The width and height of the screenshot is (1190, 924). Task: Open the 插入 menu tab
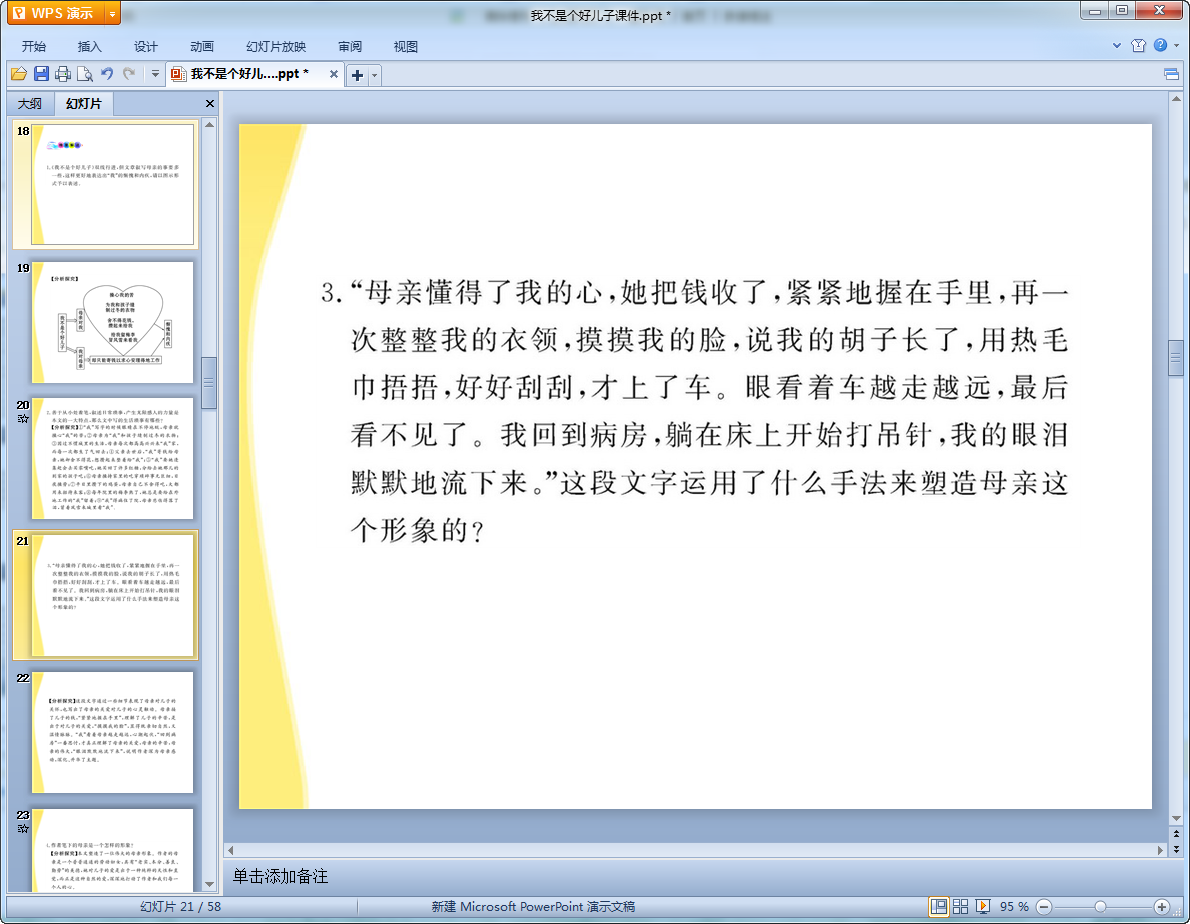point(90,46)
